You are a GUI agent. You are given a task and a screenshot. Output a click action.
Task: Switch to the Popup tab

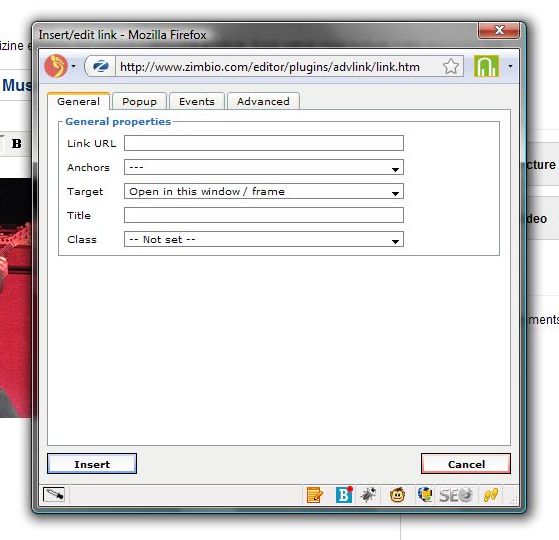pos(139,101)
